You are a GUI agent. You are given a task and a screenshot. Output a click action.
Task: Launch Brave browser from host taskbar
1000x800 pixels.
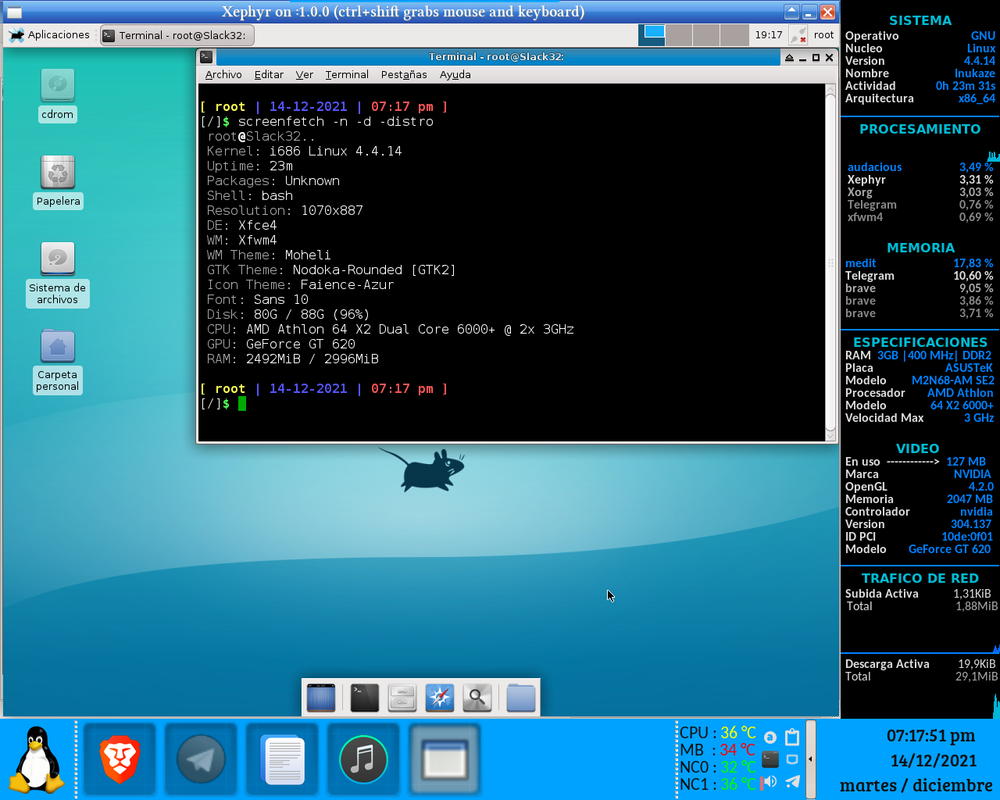coord(119,759)
